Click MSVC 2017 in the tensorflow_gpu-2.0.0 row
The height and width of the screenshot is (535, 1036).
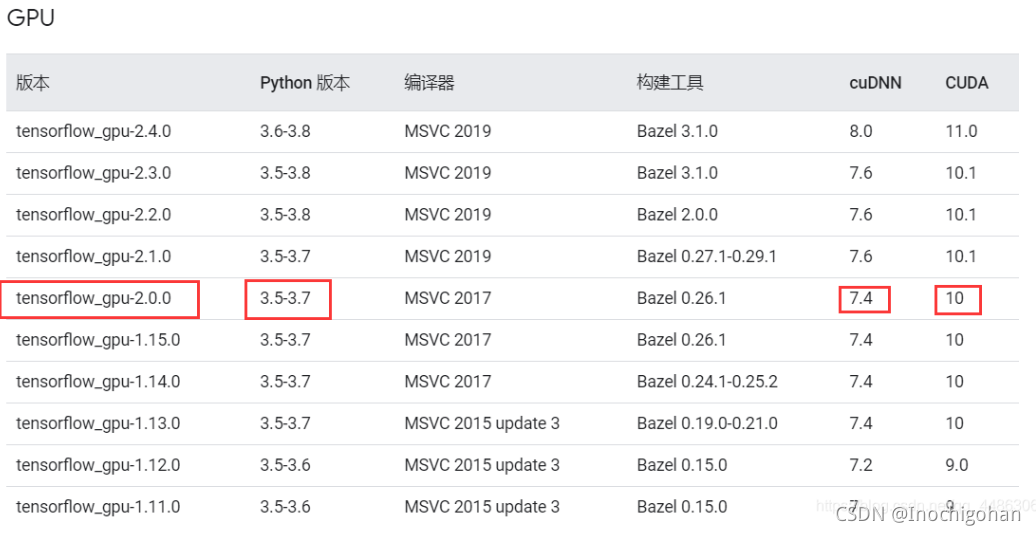(x=447, y=298)
